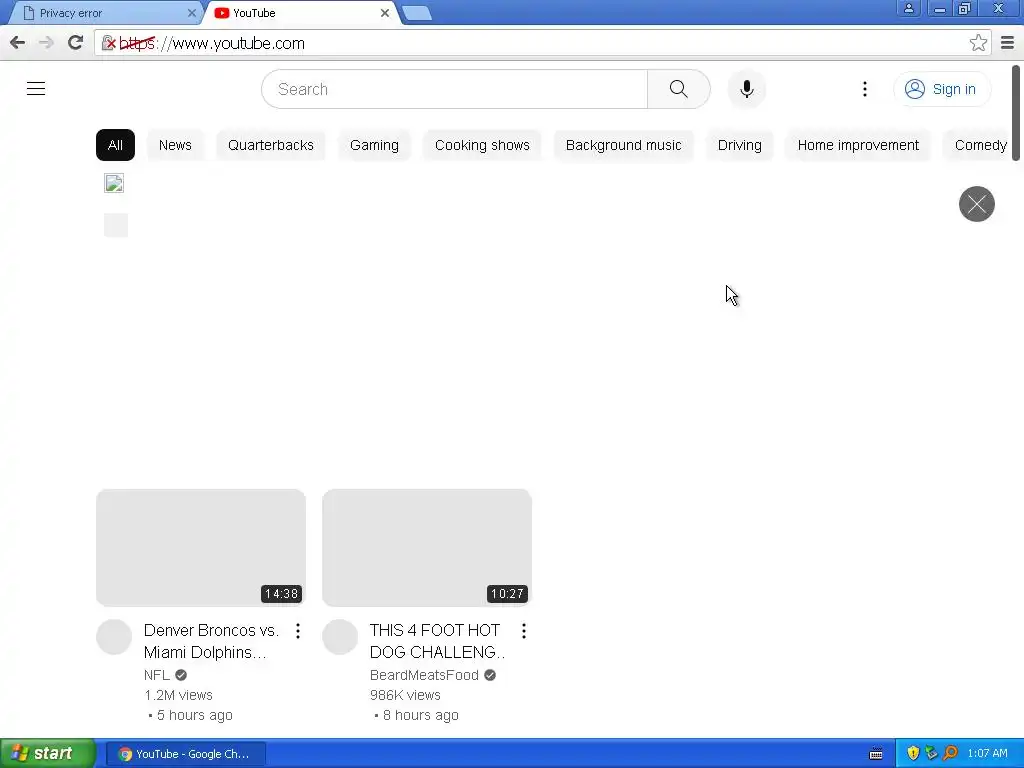Image resolution: width=1024 pixels, height=768 pixels.
Task: Select the YouTube browser tab
Action: coord(300,13)
